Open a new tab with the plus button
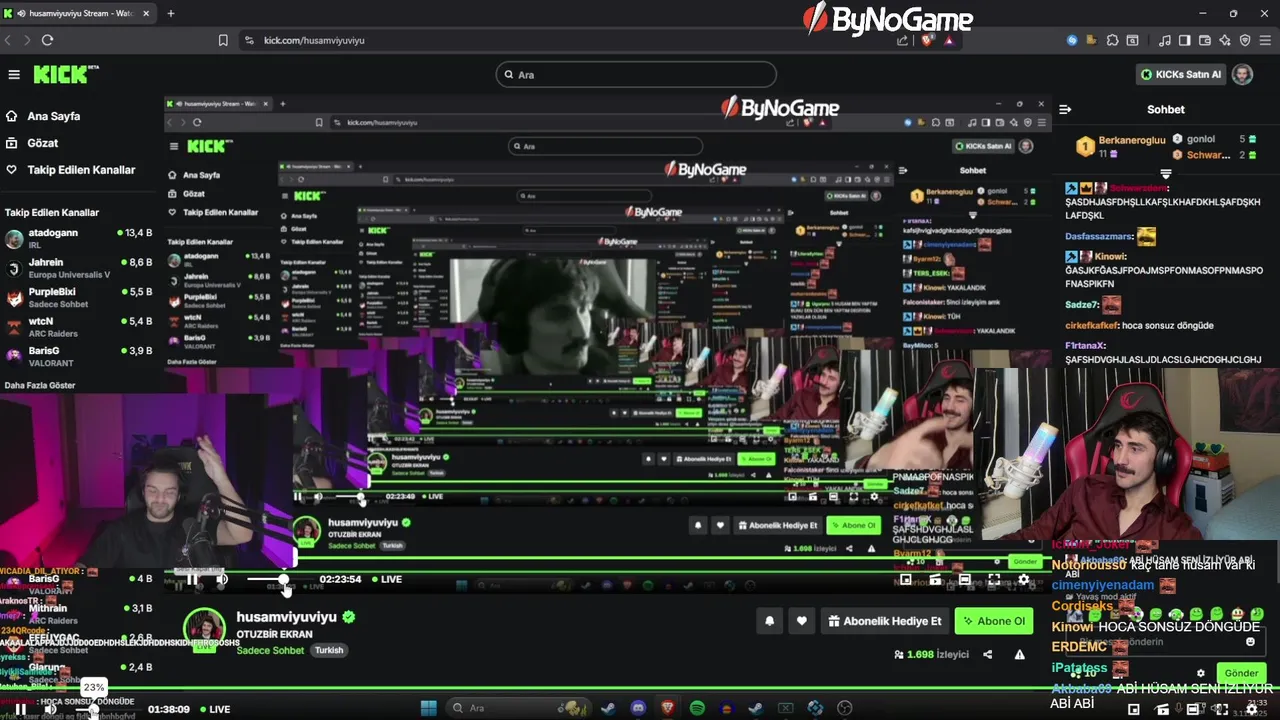The width and height of the screenshot is (1280, 720). pyautogui.click(x=170, y=13)
